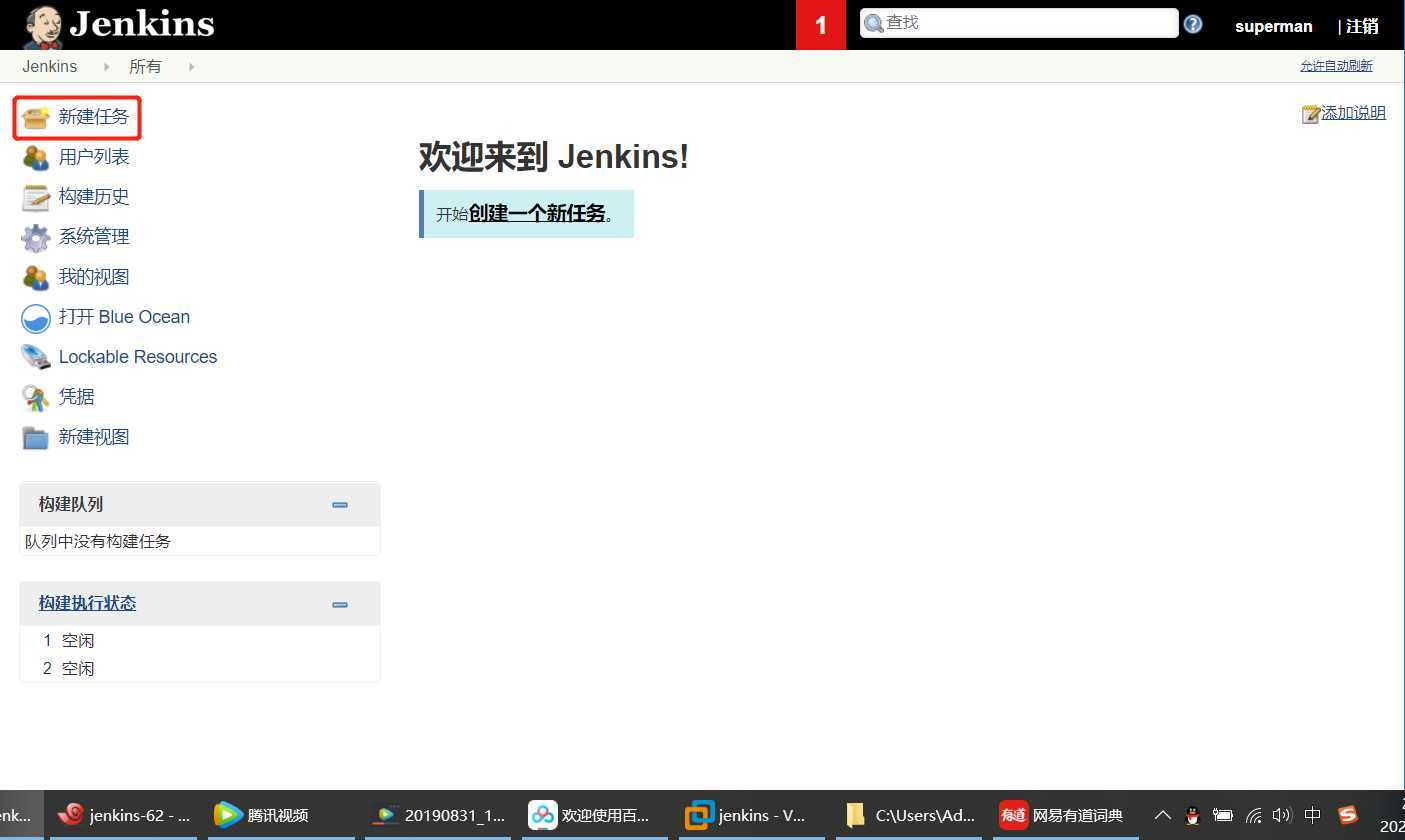Expand the 所有 breadcrumb arrow
1405x840 pixels.
(191, 67)
